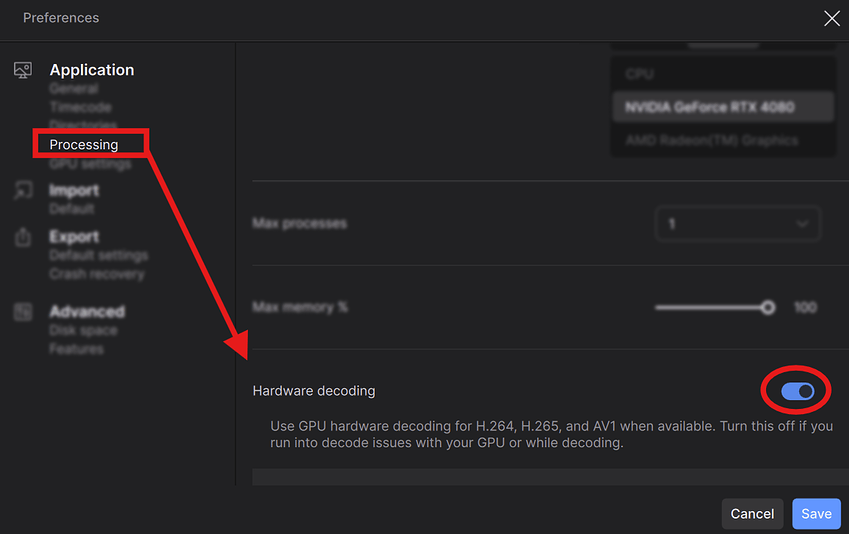Open Crash recovery under Export
Viewport: 849px width, 534px height.
click(x=97, y=274)
